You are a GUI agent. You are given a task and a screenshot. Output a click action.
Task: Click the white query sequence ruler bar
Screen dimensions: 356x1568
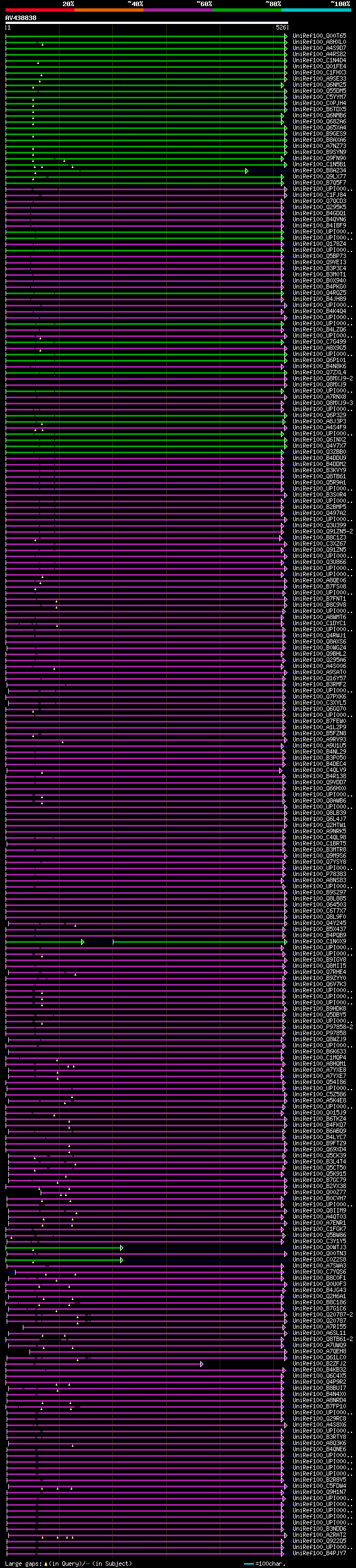pos(147,23)
